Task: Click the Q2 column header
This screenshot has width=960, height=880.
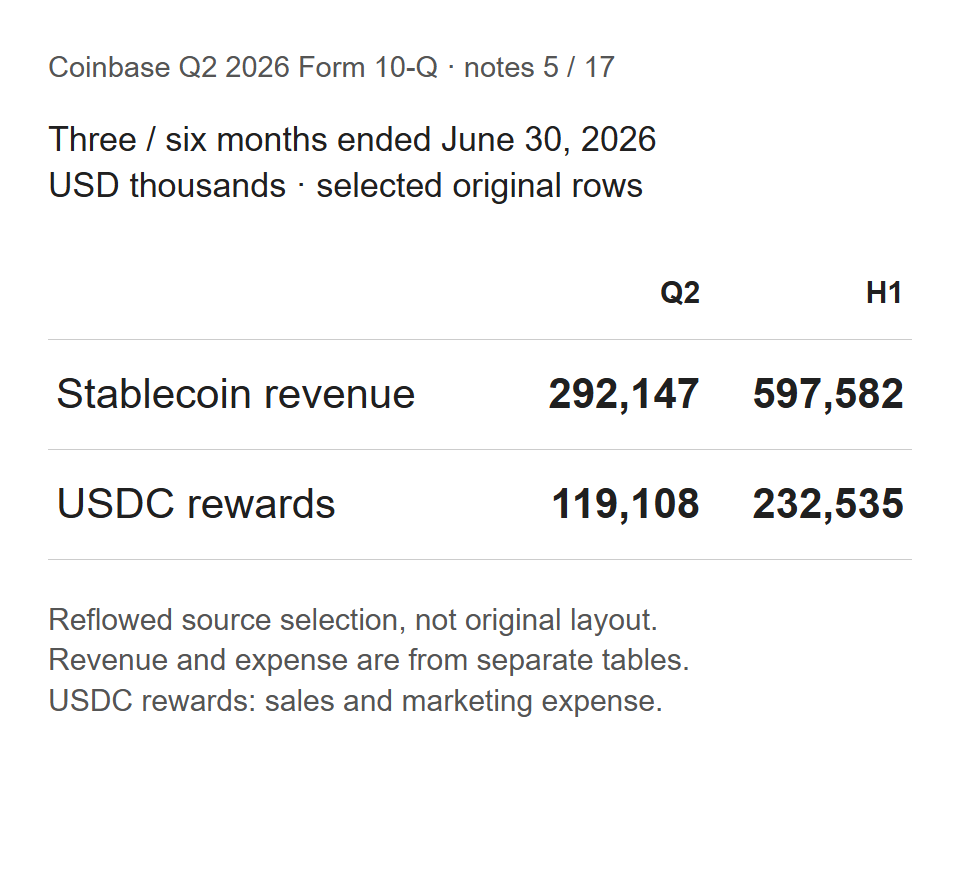Action: [680, 293]
